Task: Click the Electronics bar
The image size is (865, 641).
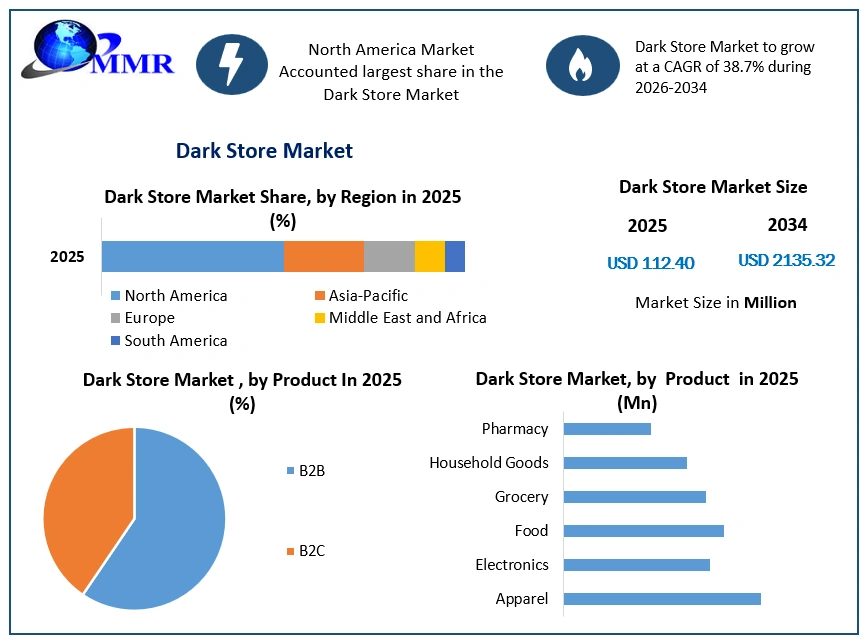Action: click(x=637, y=565)
